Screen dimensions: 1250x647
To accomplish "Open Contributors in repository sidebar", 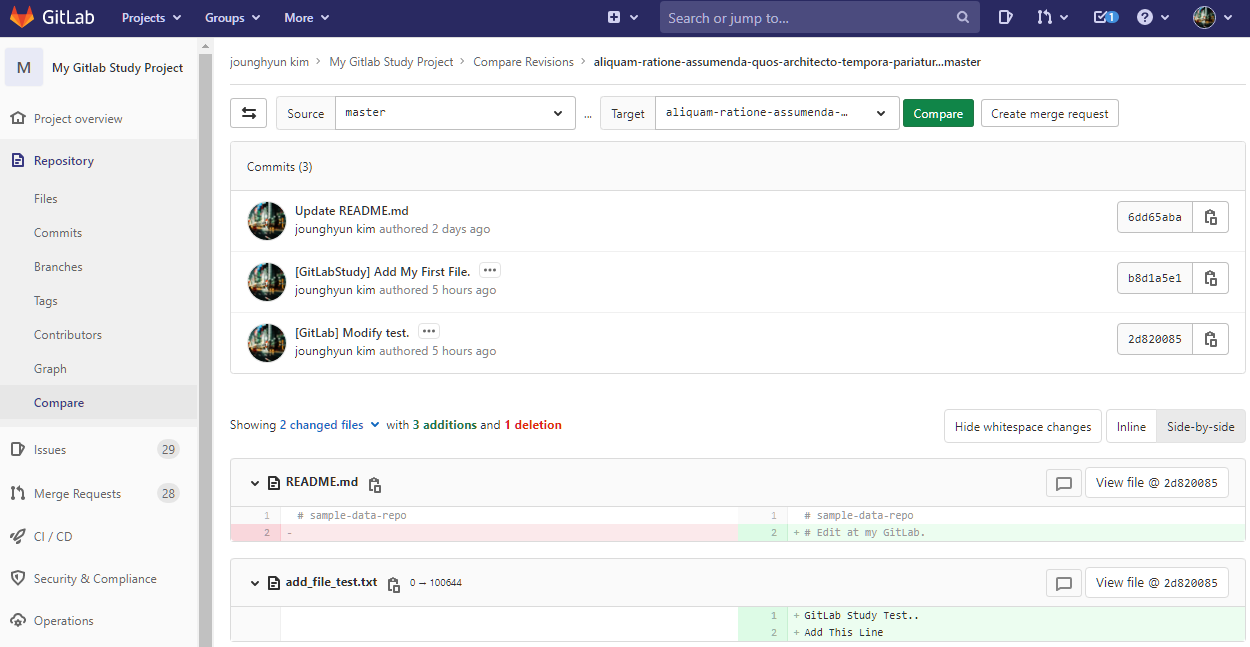I will 68,334.
